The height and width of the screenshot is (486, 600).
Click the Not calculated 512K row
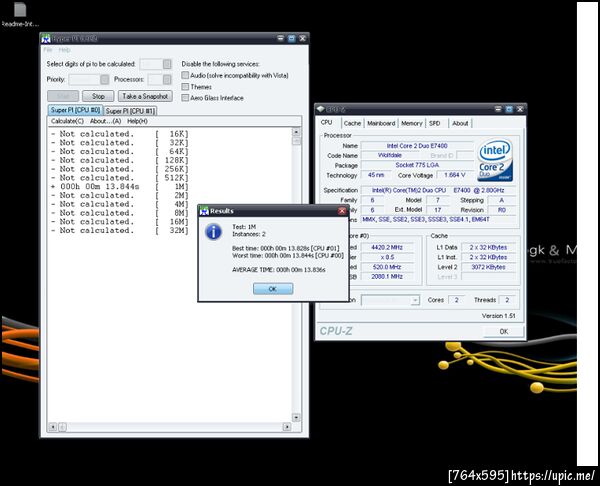120,178
